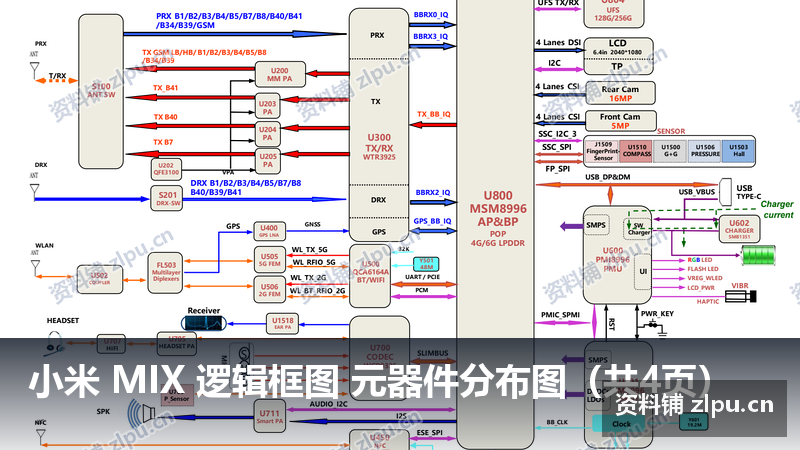Select the U502 coupler block
Screen dimensions: 800x450
[99, 279]
